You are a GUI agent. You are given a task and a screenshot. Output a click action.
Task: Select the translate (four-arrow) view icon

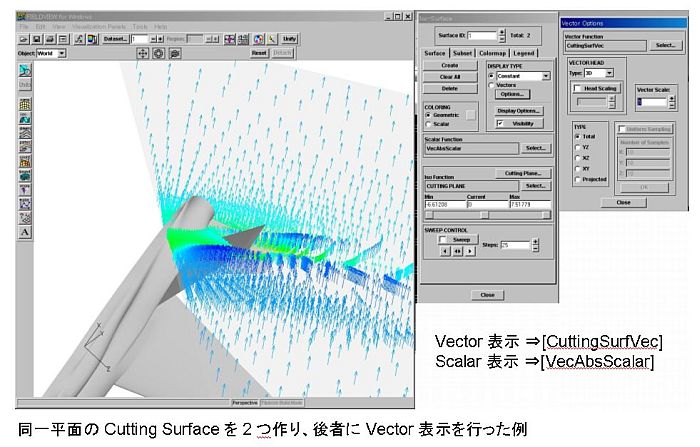[x=142, y=52]
